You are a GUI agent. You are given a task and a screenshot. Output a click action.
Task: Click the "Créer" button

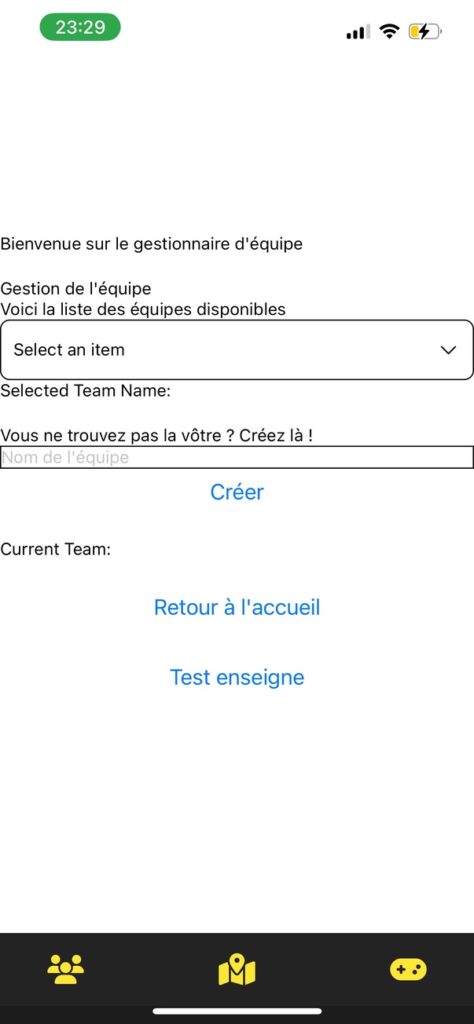click(237, 492)
